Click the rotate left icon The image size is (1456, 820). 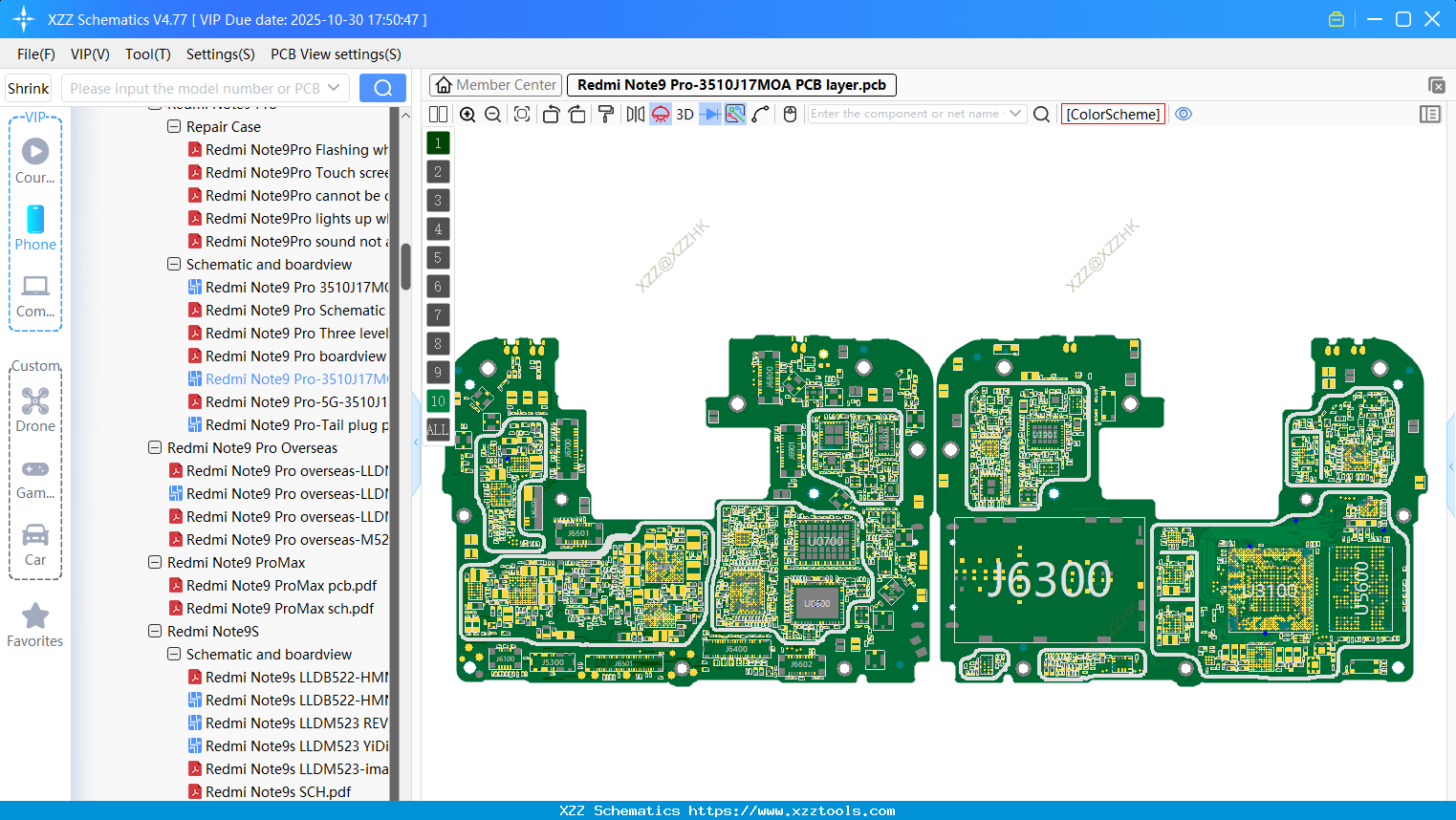(x=551, y=114)
